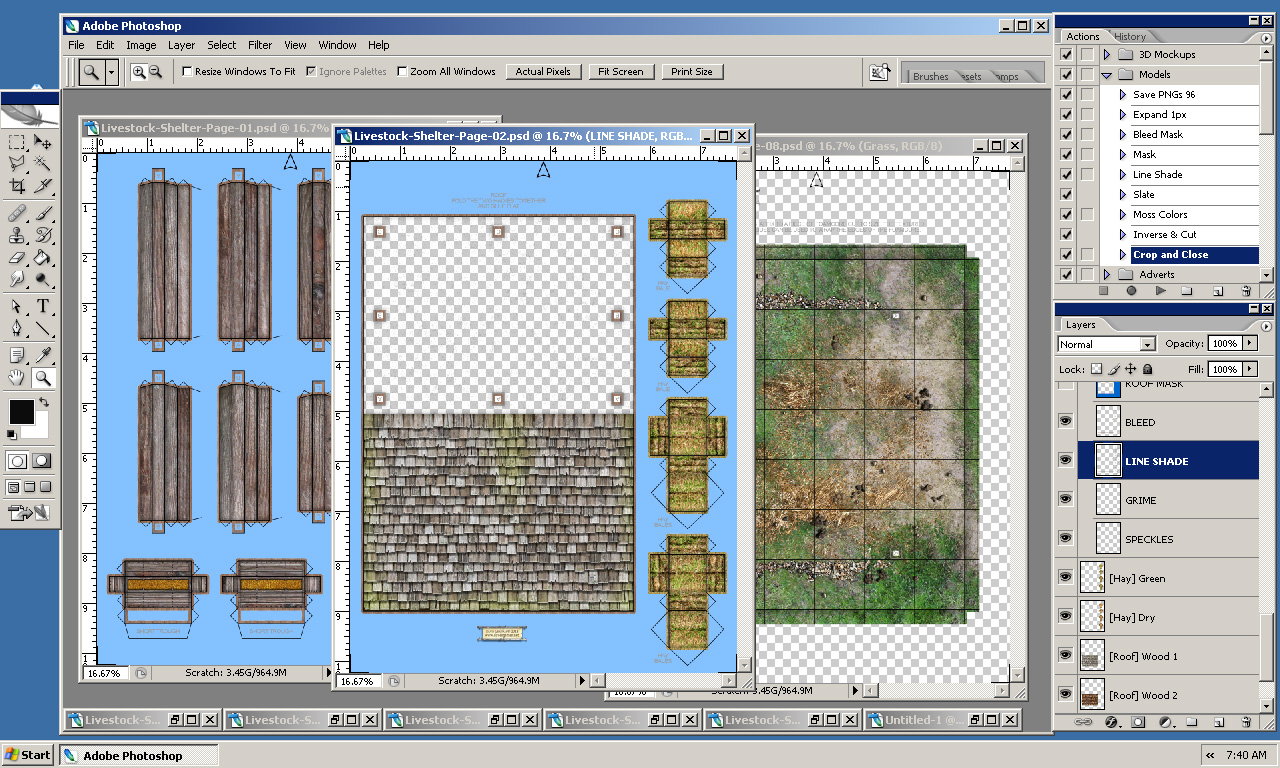Image resolution: width=1280 pixels, height=768 pixels.
Task: Click the Windows Start button
Action: (28, 755)
